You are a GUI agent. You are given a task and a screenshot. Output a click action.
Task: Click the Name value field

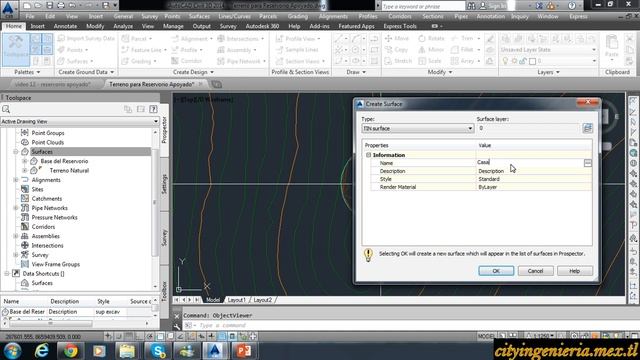point(529,162)
